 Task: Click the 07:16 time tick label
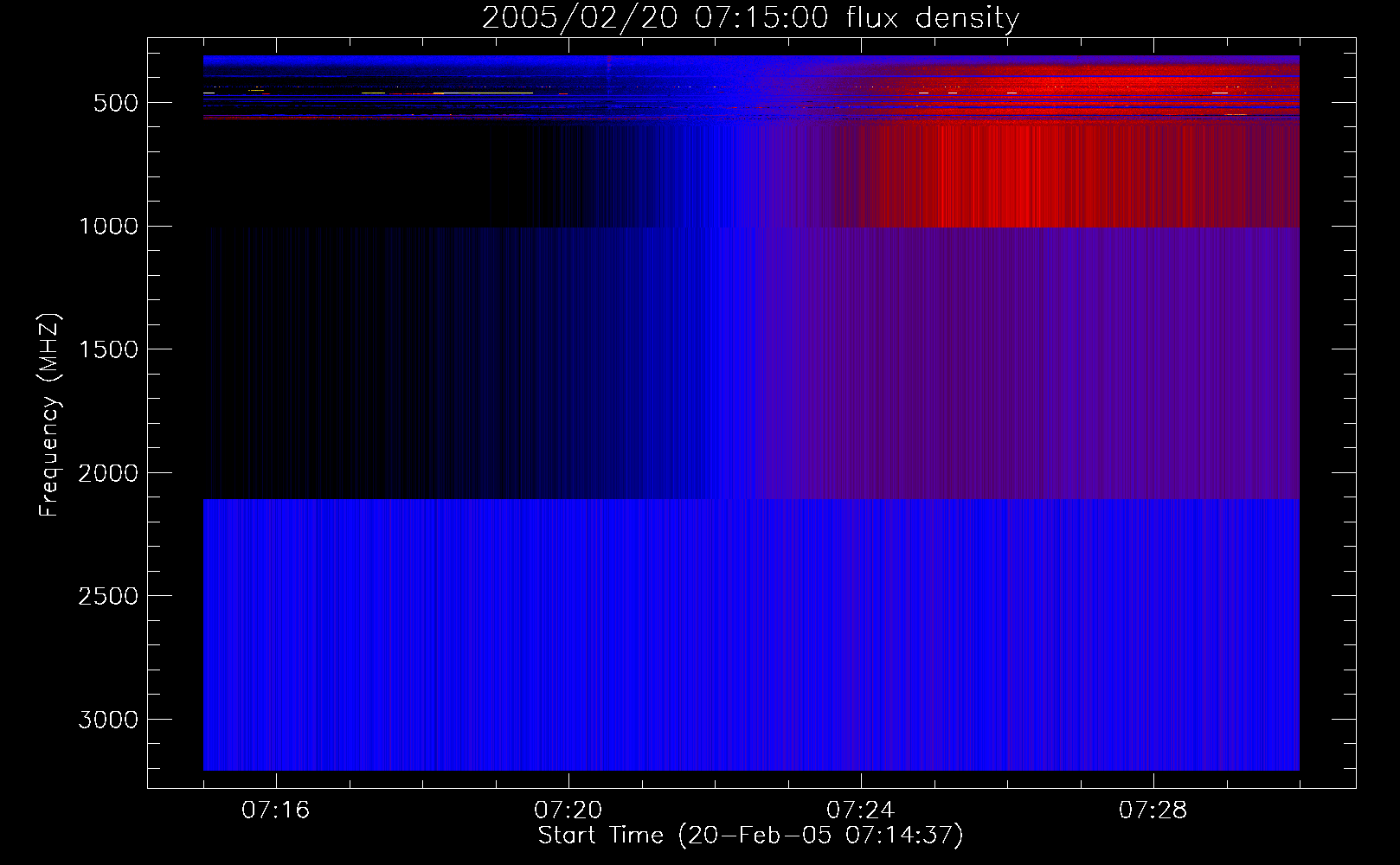pyautogui.click(x=275, y=811)
